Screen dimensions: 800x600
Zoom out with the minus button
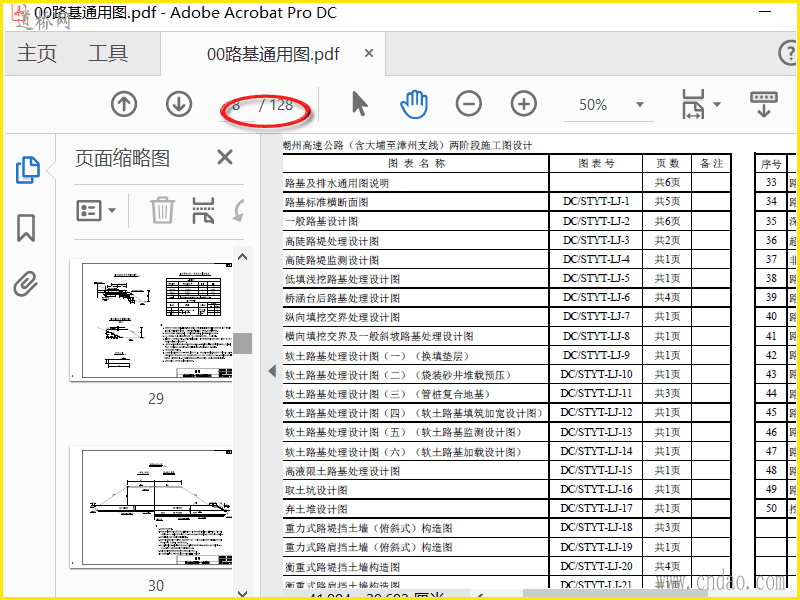click(468, 104)
